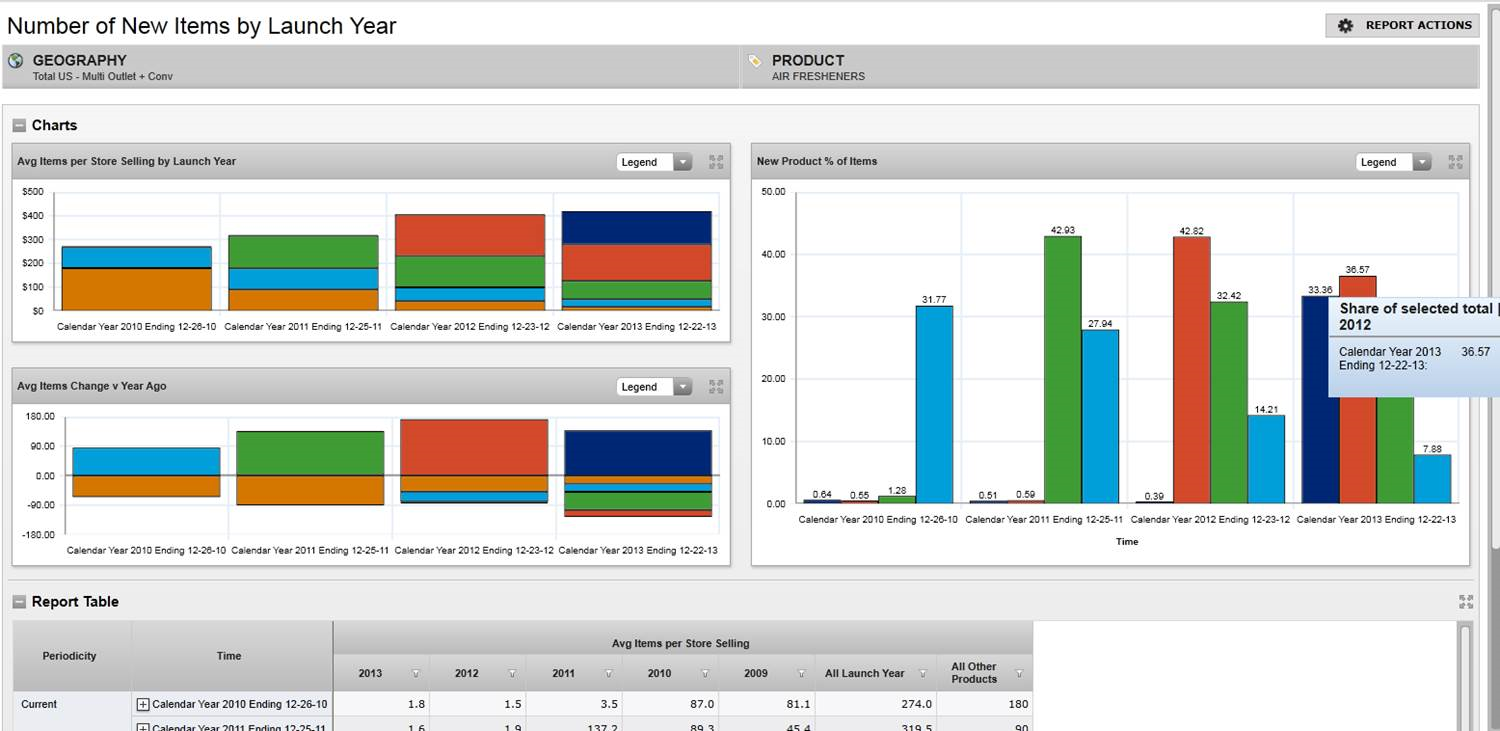Open the Report Actions menu
This screenshot has height=731, width=1500.
click(x=1404, y=25)
